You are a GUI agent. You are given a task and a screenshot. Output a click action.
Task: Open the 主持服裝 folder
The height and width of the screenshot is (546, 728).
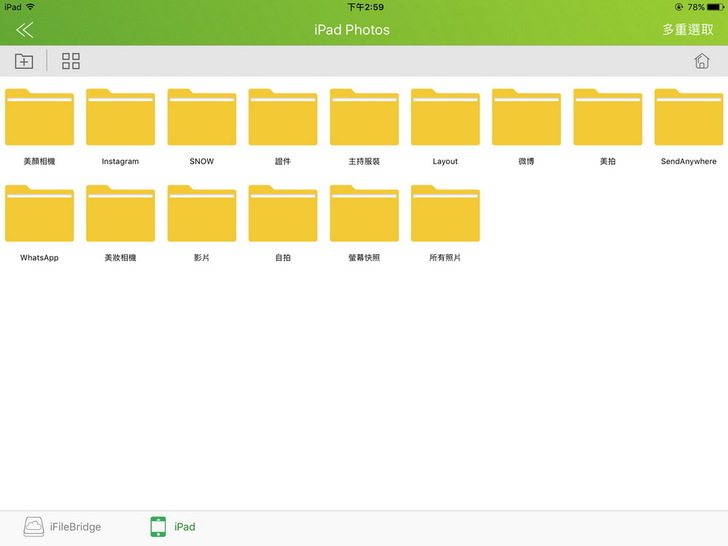(364, 117)
